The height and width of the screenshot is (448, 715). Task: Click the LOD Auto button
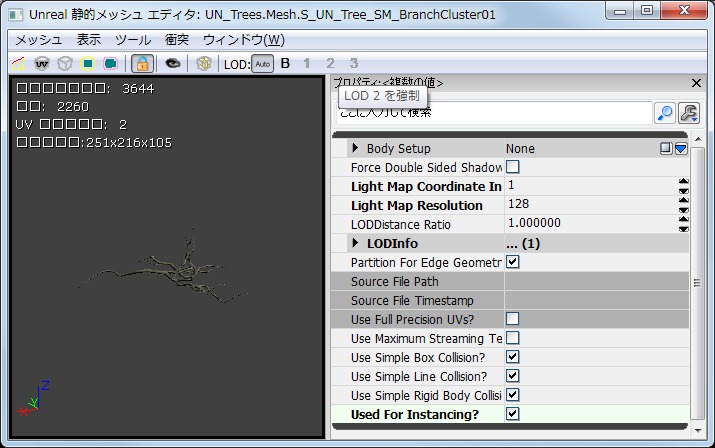(x=262, y=63)
